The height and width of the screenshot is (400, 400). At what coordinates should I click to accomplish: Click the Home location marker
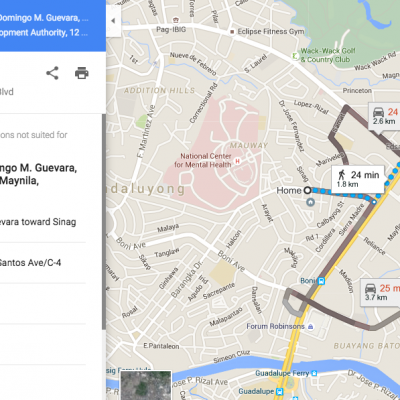[308, 190]
